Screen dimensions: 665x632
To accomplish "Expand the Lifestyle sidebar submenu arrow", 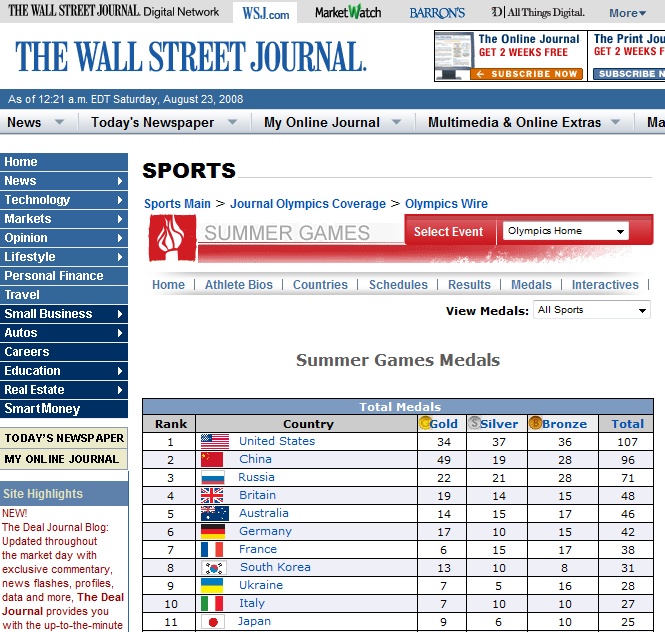I will [x=120, y=257].
